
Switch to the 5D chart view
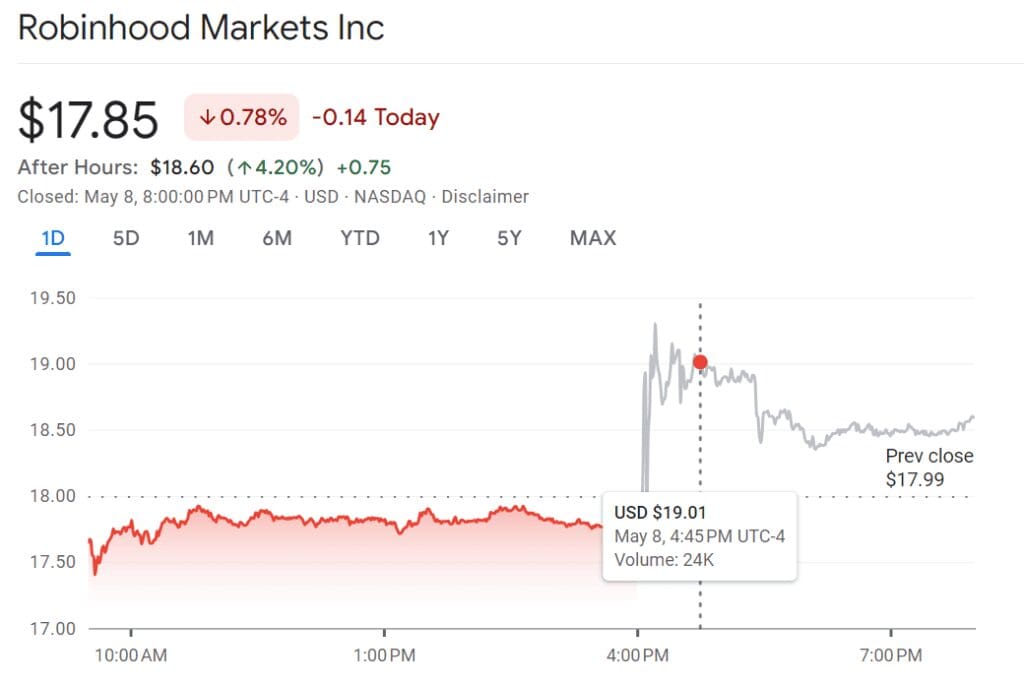click(126, 238)
